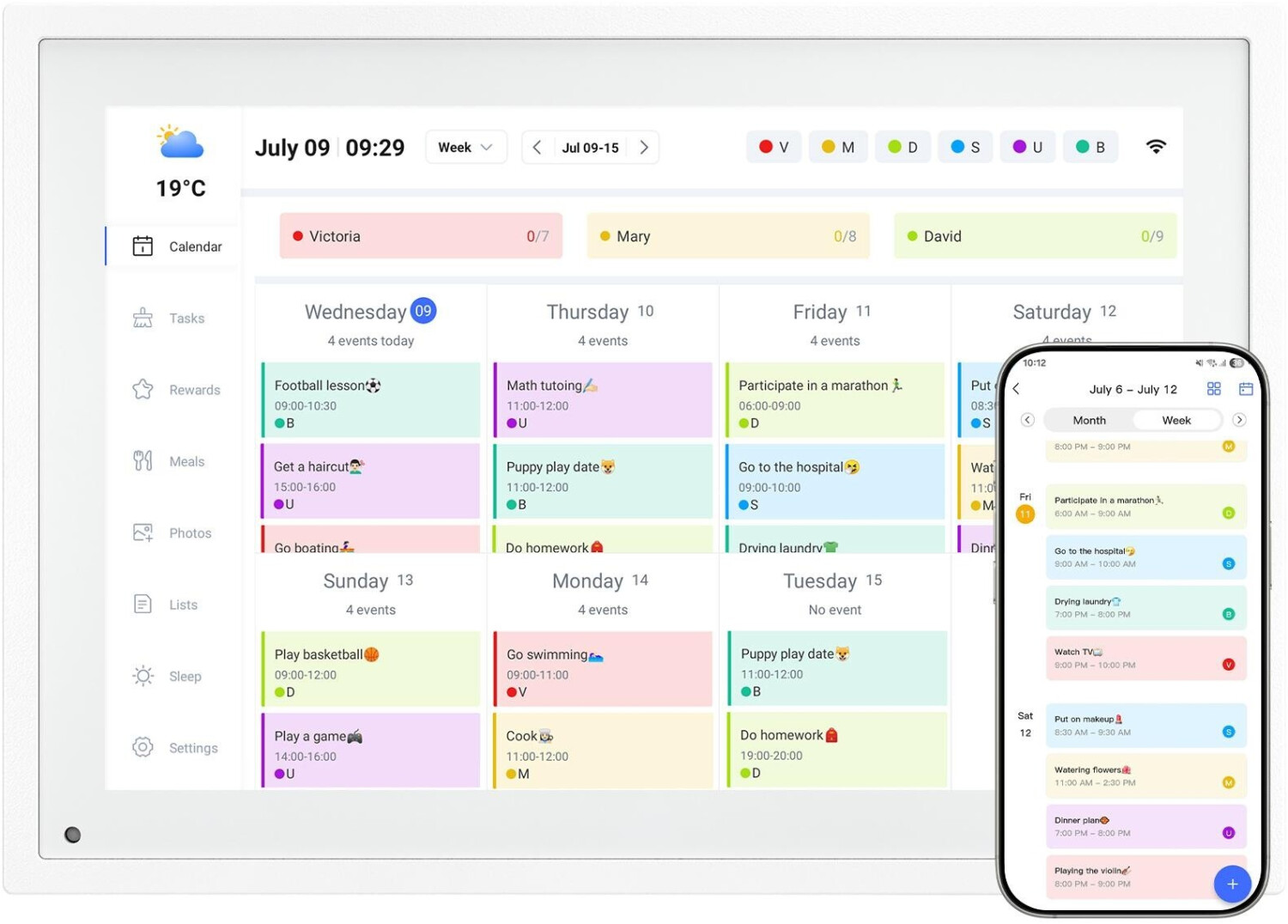Open the Victoria task progress card

coord(421,236)
